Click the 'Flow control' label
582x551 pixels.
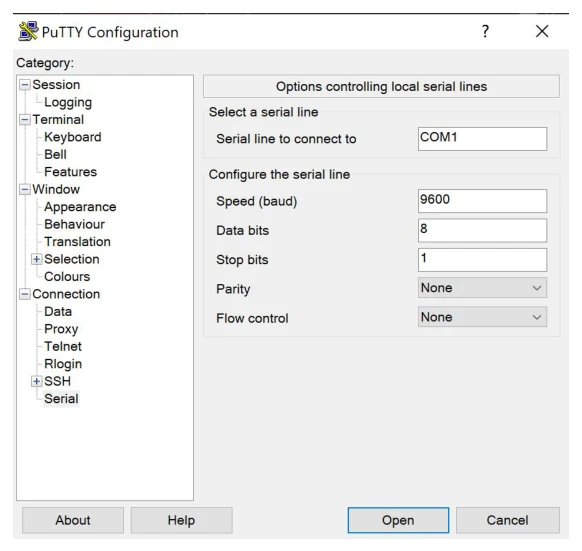tap(252, 319)
